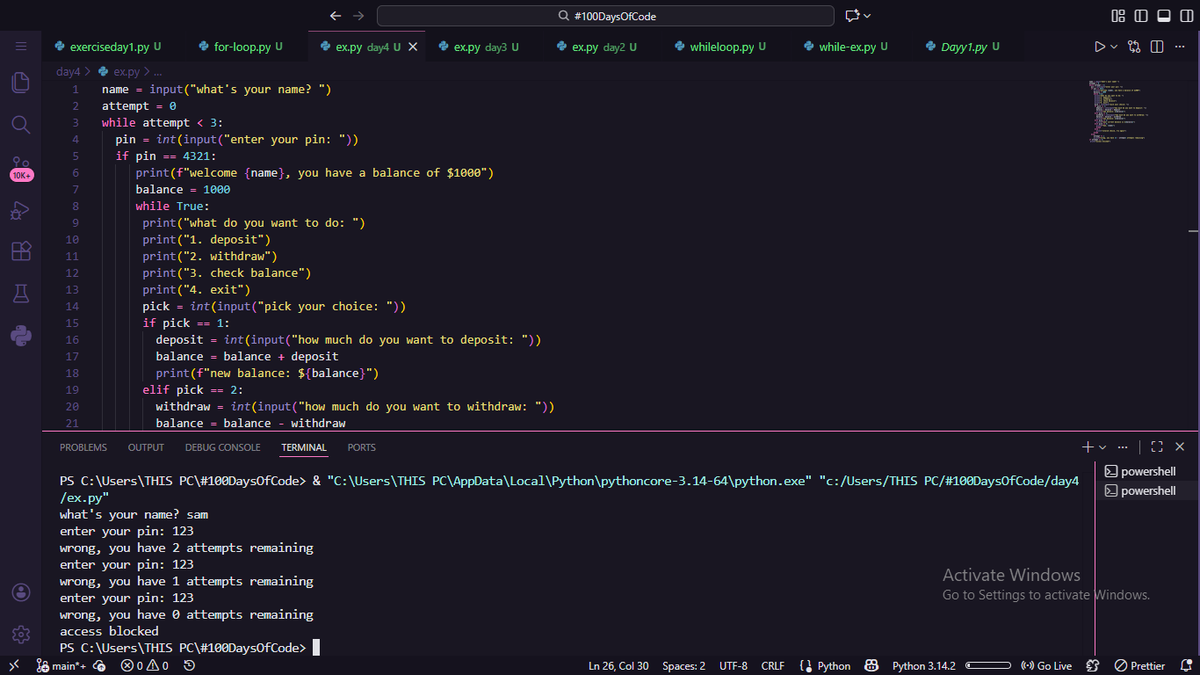
Task: Open the Copilot chat icon
Action: (853, 15)
